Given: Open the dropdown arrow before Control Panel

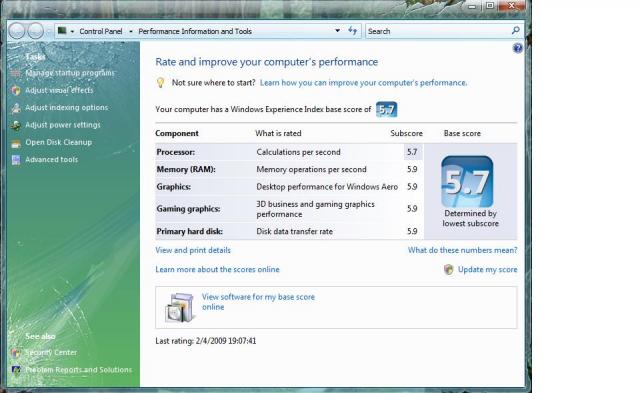Looking at the screenshot, I should [x=72, y=31].
